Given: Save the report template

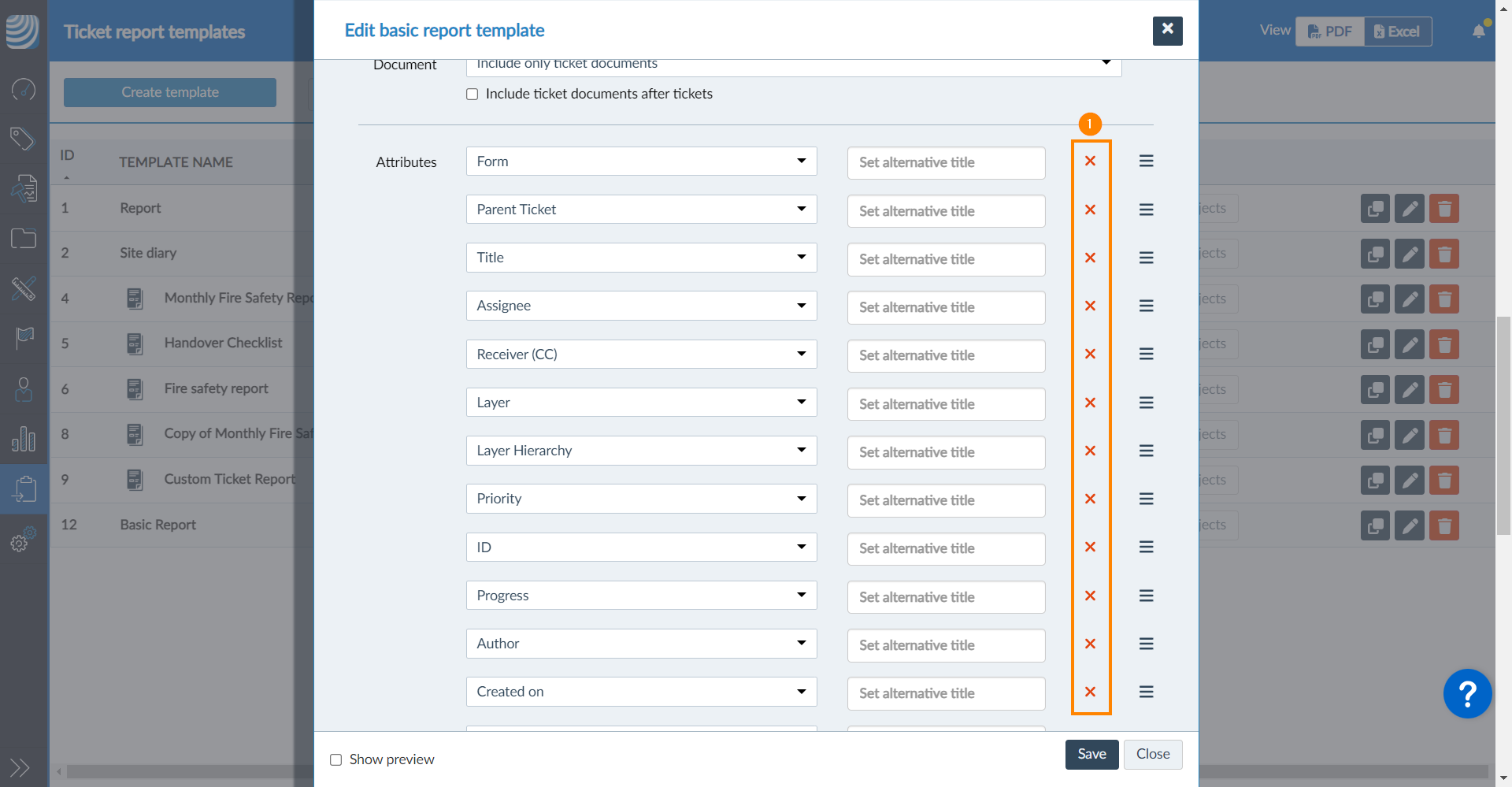Looking at the screenshot, I should (1091, 754).
